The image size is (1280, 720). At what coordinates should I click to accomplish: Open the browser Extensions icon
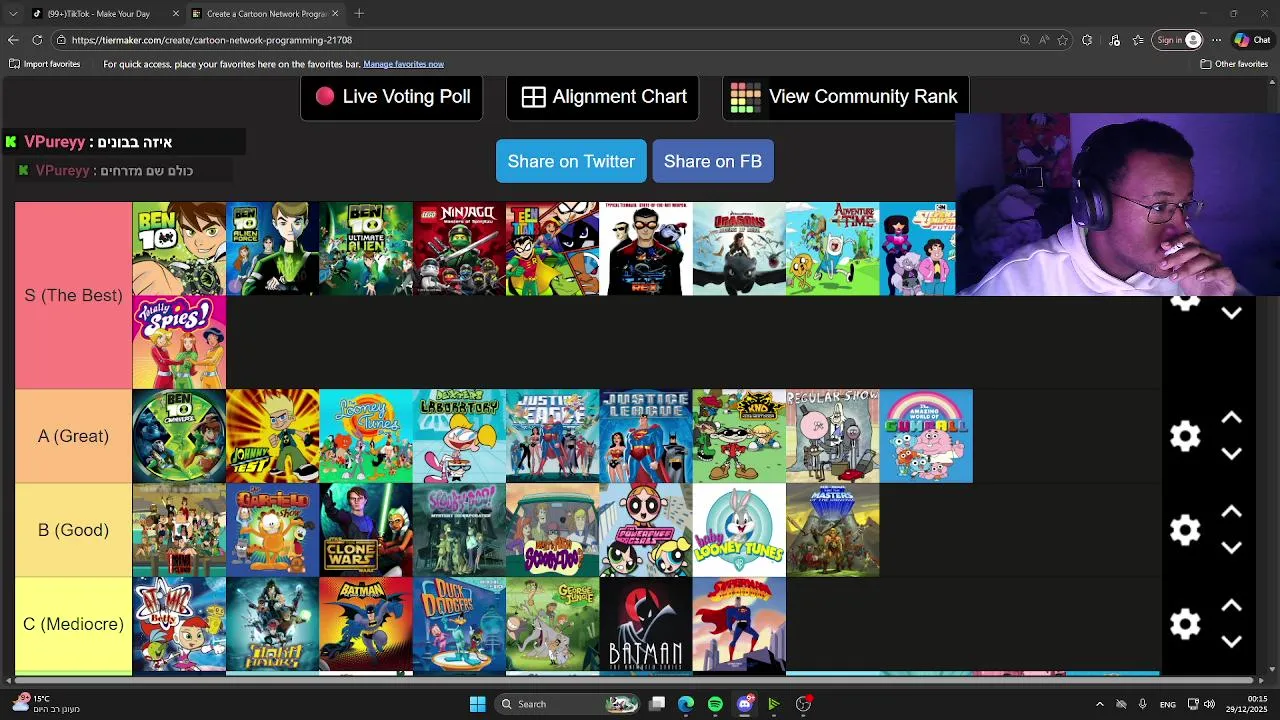click(1087, 40)
